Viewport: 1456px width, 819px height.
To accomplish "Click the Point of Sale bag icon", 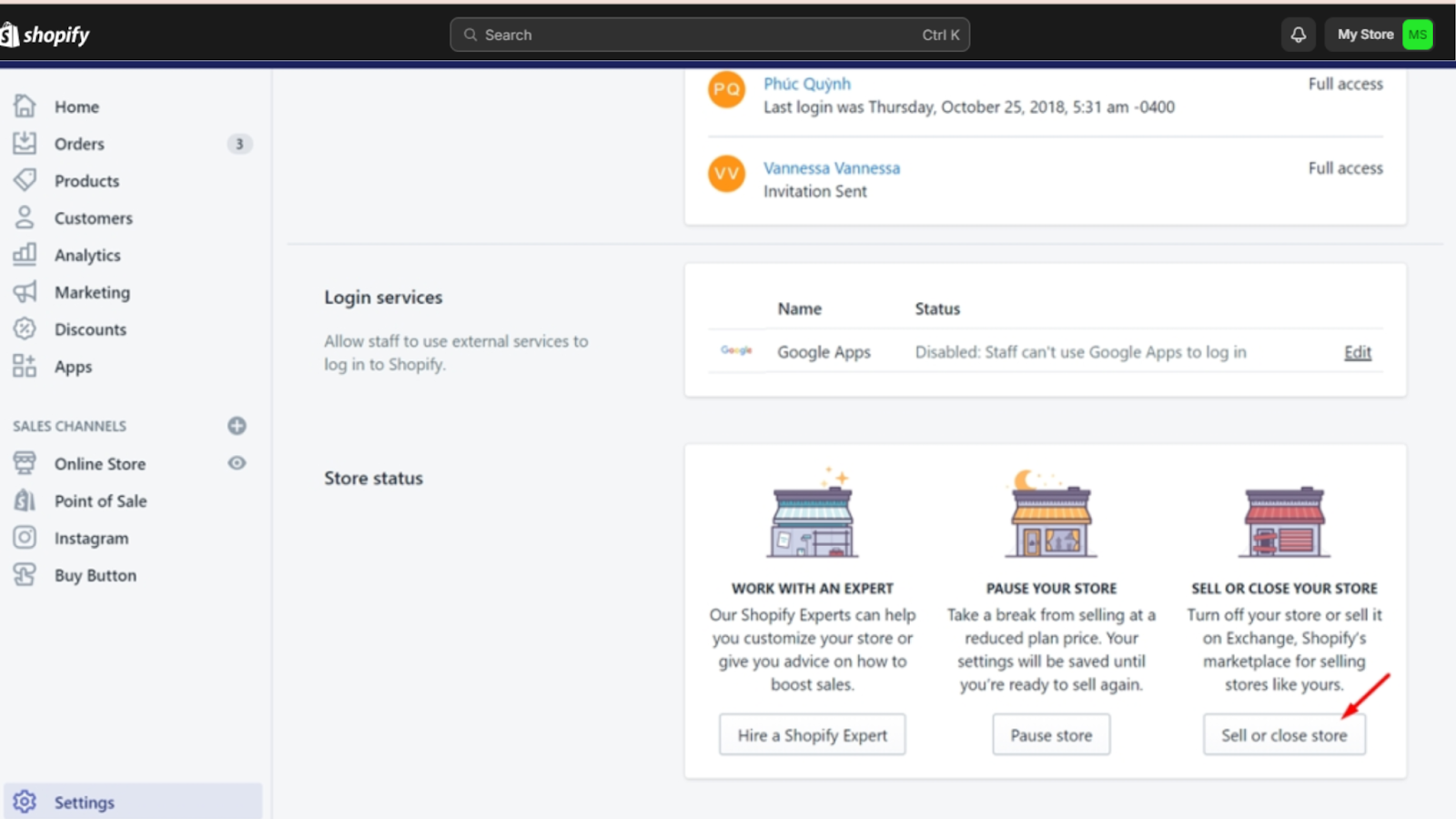I will coord(25,500).
